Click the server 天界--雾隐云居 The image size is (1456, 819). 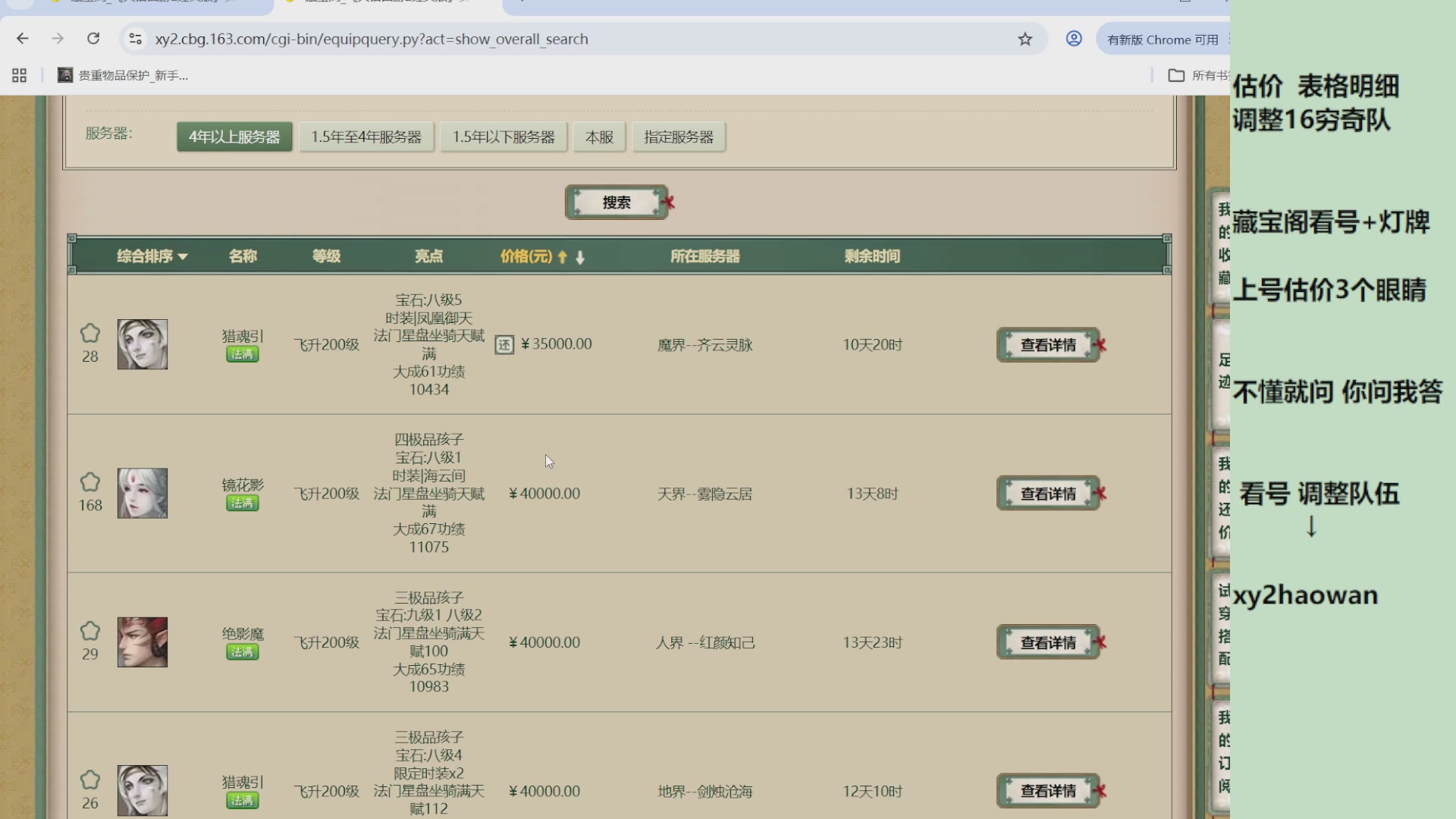click(x=705, y=494)
